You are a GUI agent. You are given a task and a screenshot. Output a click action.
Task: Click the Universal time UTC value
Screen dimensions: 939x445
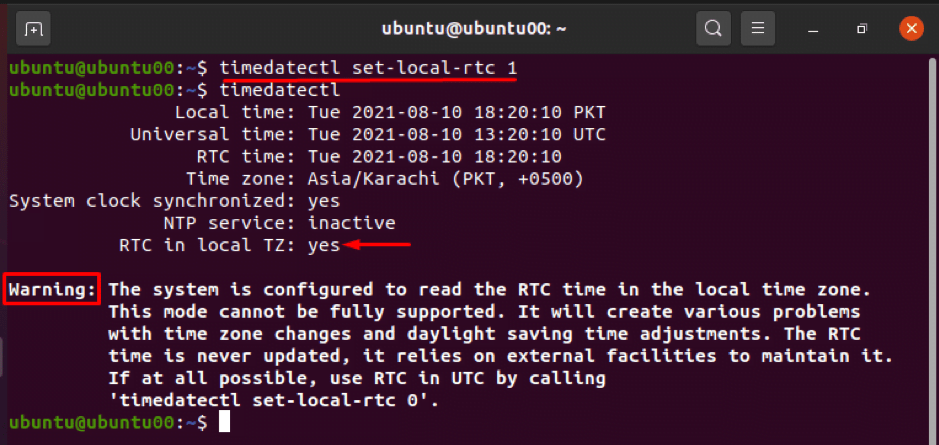click(457, 134)
